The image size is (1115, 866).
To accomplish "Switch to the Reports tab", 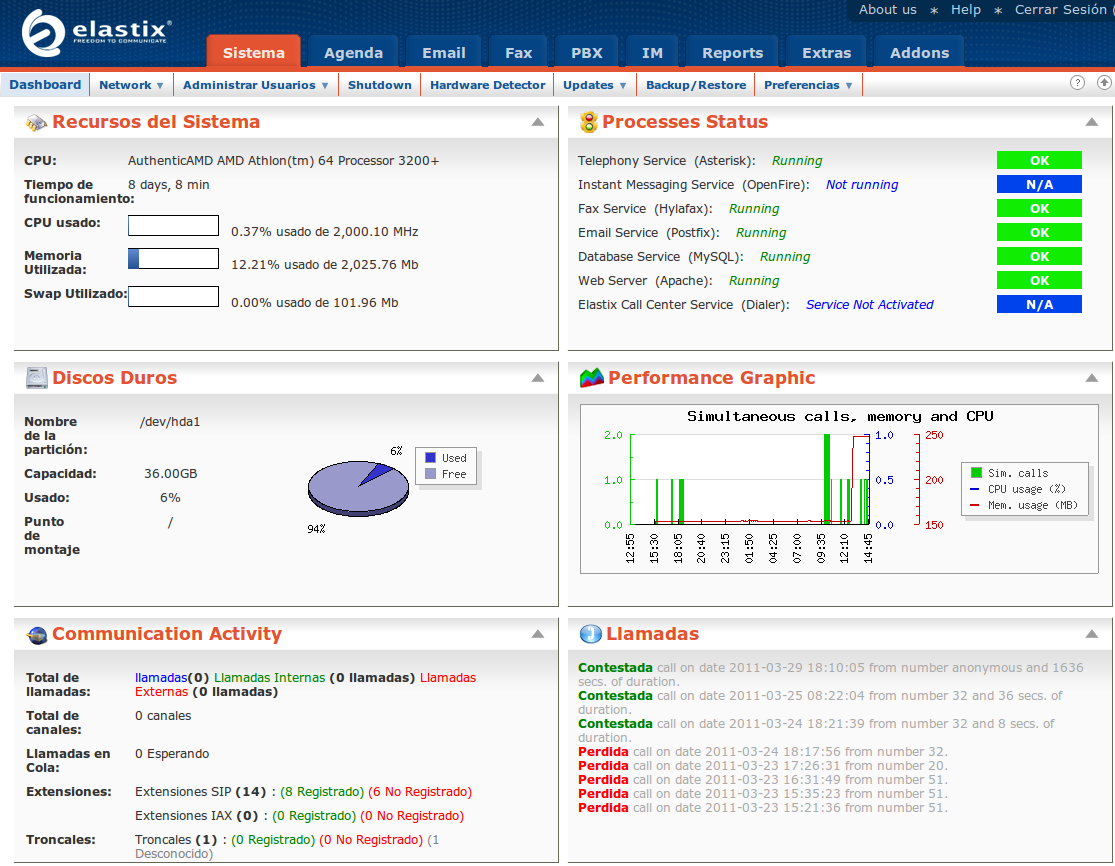I will pyautogui.click(x=731, y=52).
